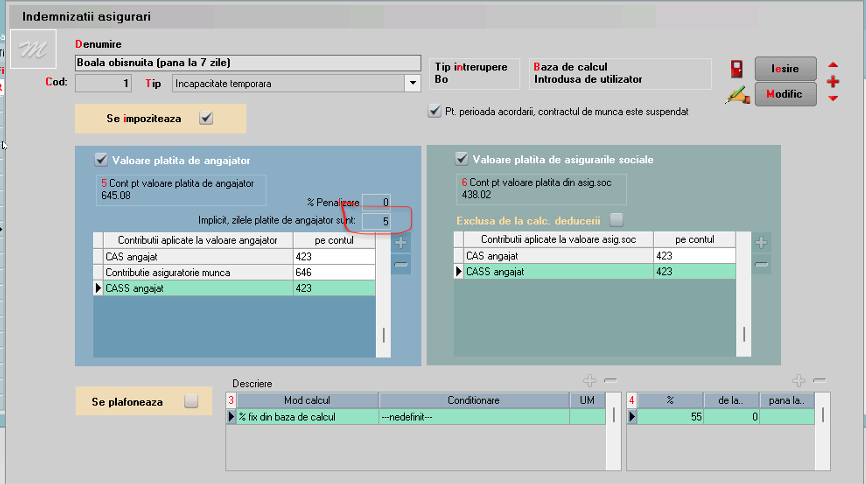
Task: Click the pencil edit icon beside Modific
Action: click(738, 95)
